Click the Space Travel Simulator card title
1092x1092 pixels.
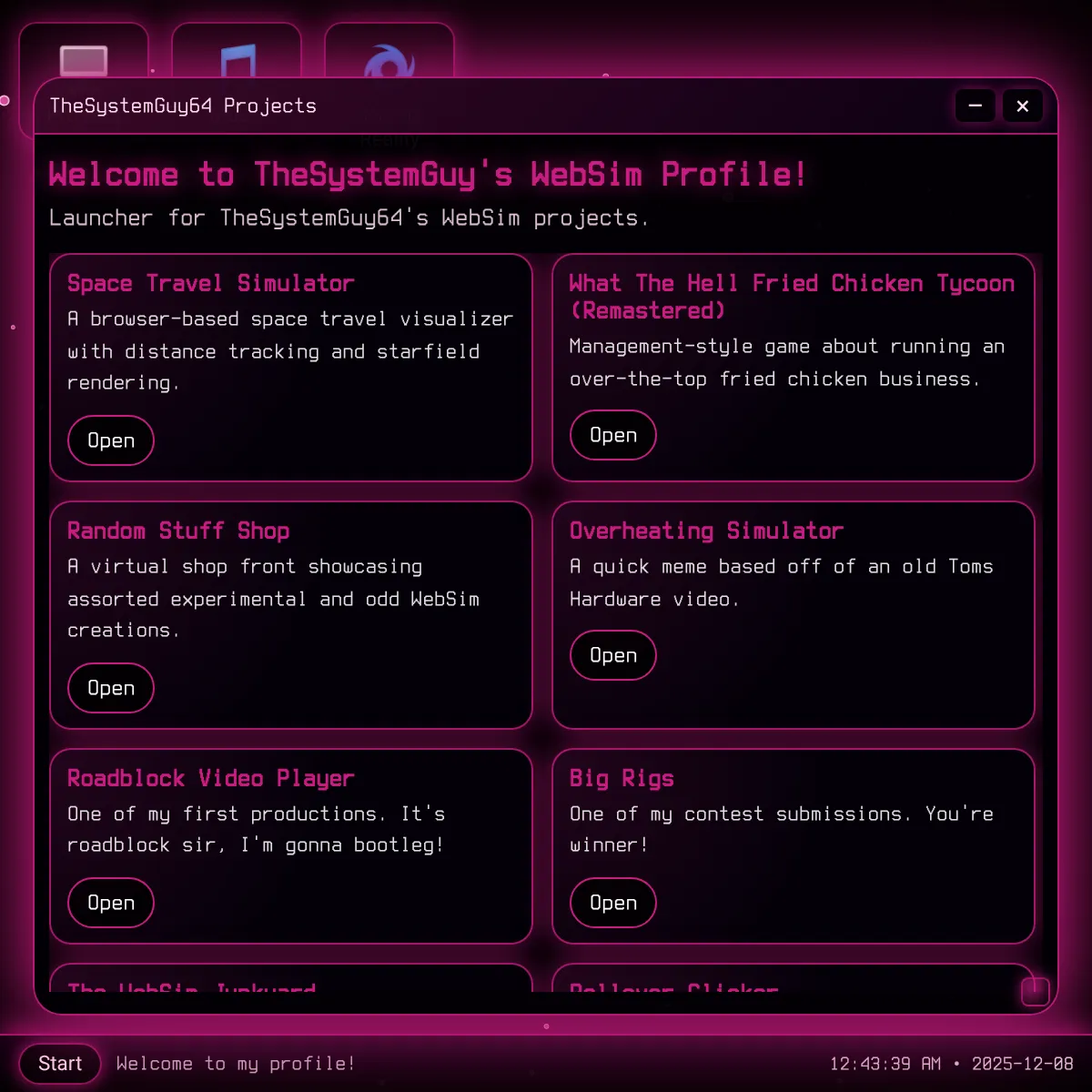211,284
